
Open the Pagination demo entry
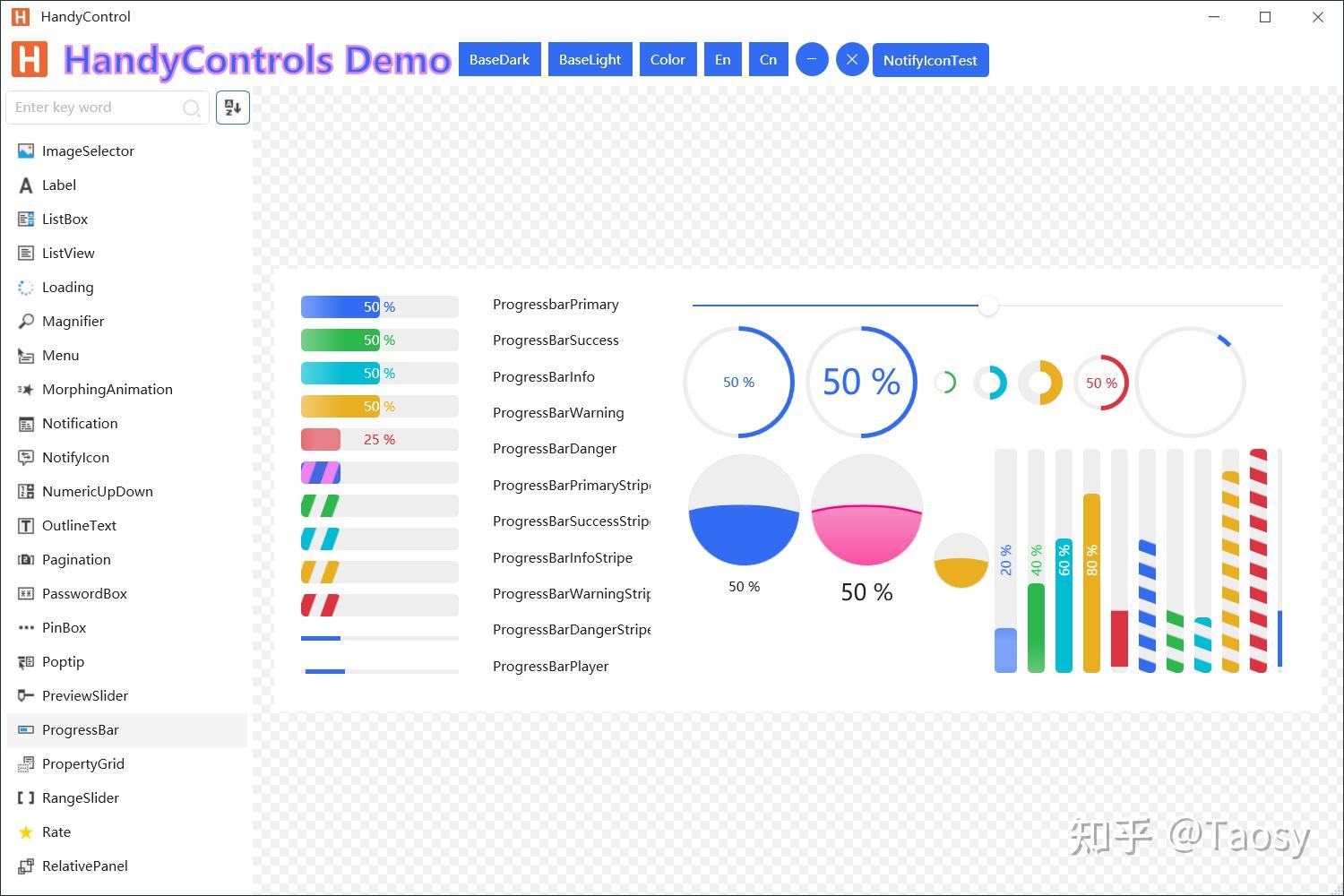(x=126, y=559)
